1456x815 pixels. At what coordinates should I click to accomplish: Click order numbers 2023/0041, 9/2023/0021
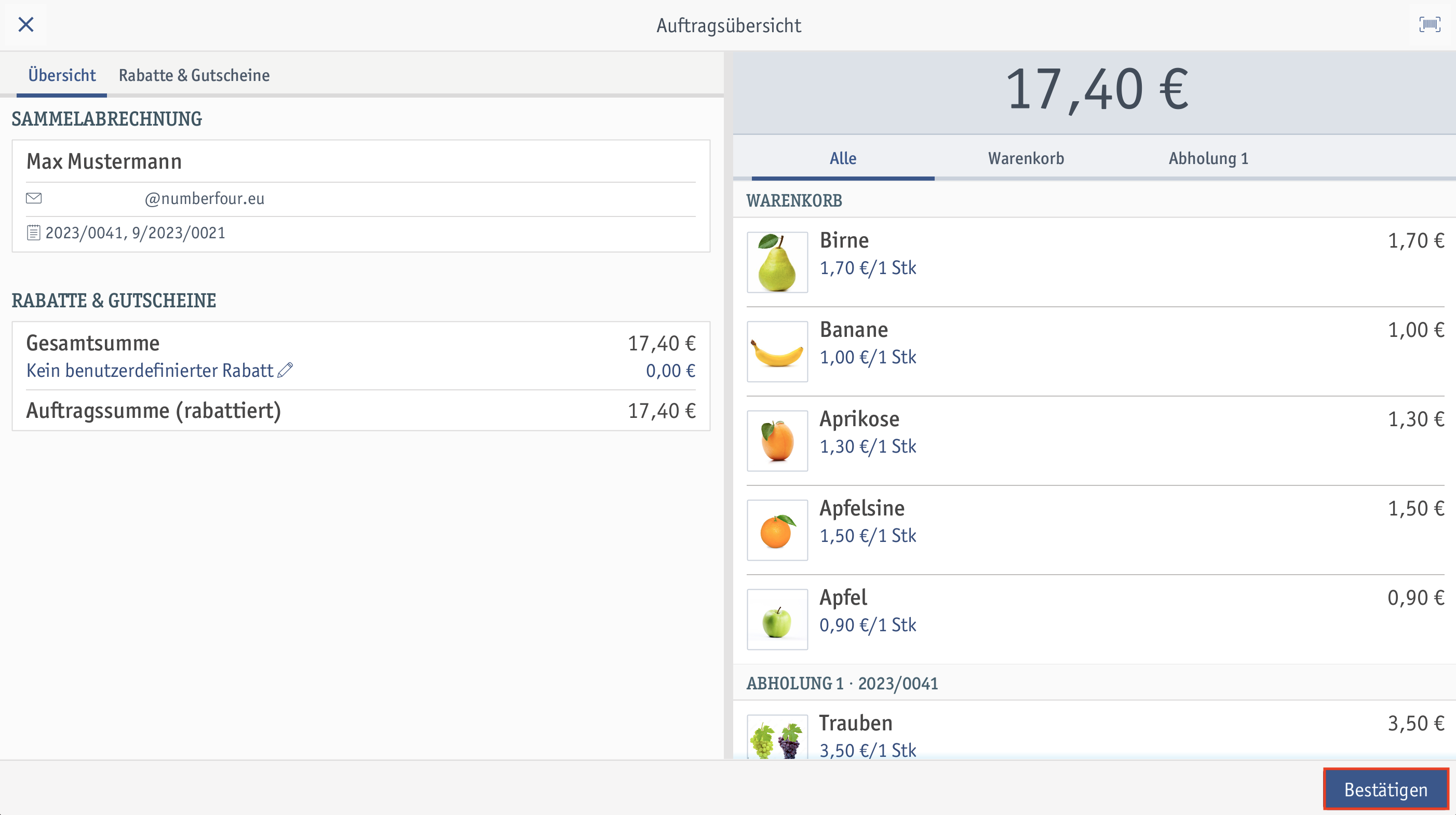pyautogui.click(x=135, y=233)
